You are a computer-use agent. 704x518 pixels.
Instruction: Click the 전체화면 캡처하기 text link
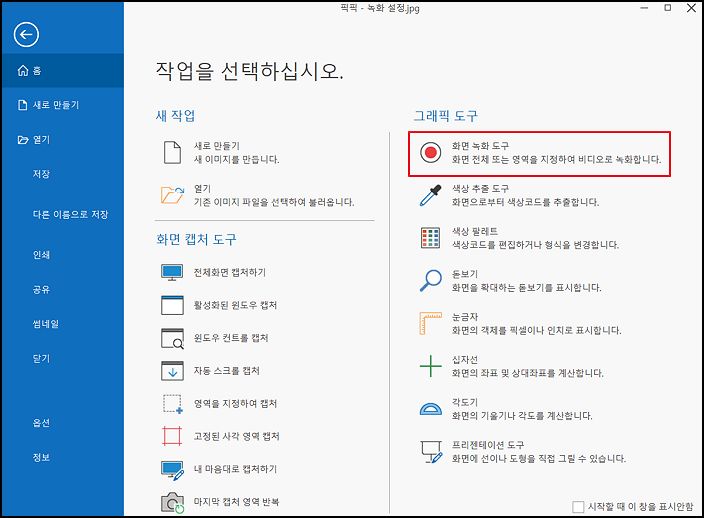click(229, 272)
